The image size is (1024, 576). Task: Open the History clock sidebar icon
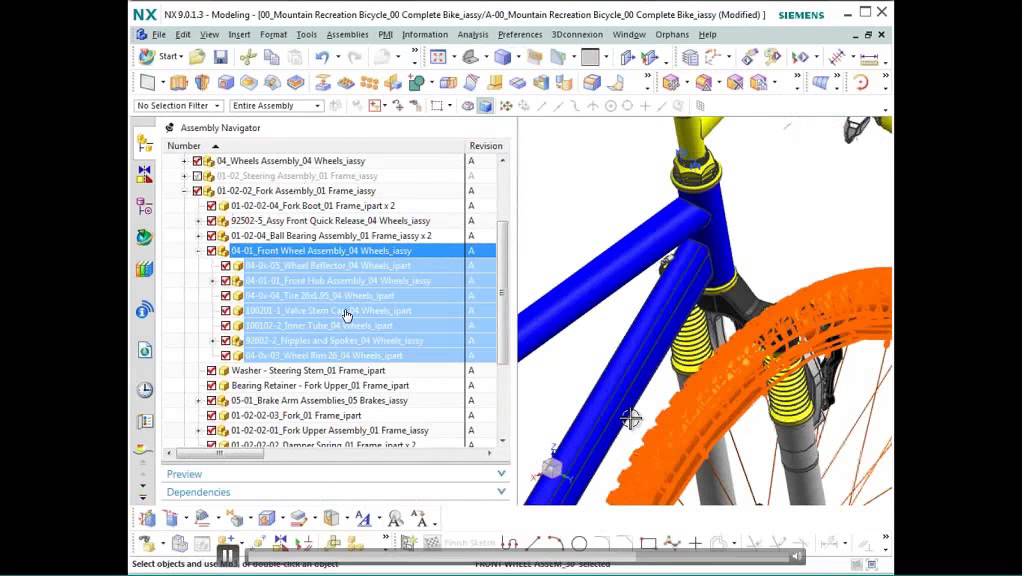(x=144, y=390)
